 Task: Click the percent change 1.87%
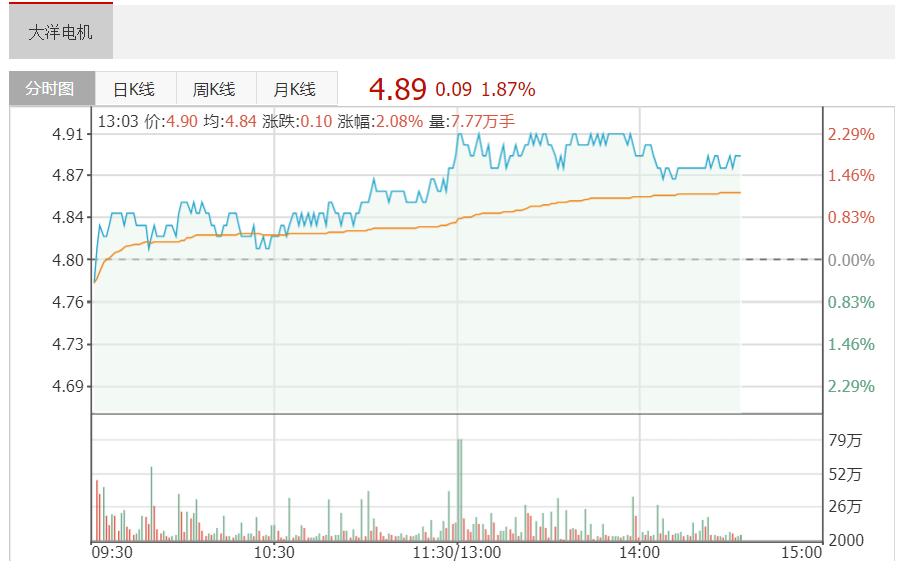point(508,89)
